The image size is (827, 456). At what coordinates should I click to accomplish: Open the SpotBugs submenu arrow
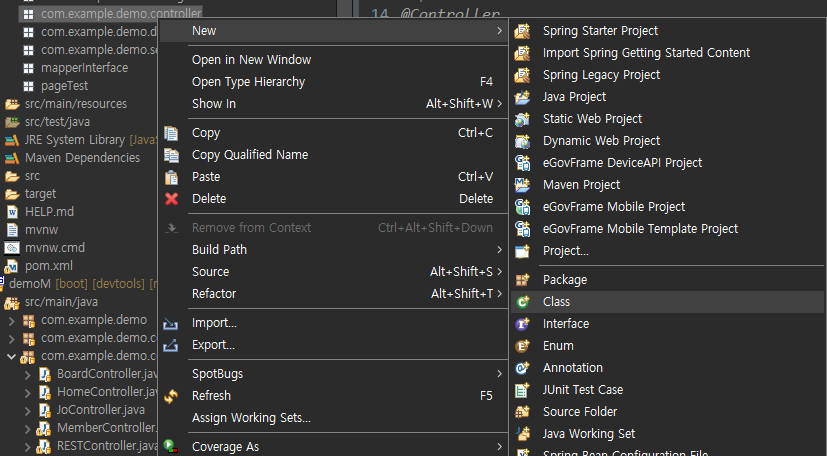[x=499, y=374]
